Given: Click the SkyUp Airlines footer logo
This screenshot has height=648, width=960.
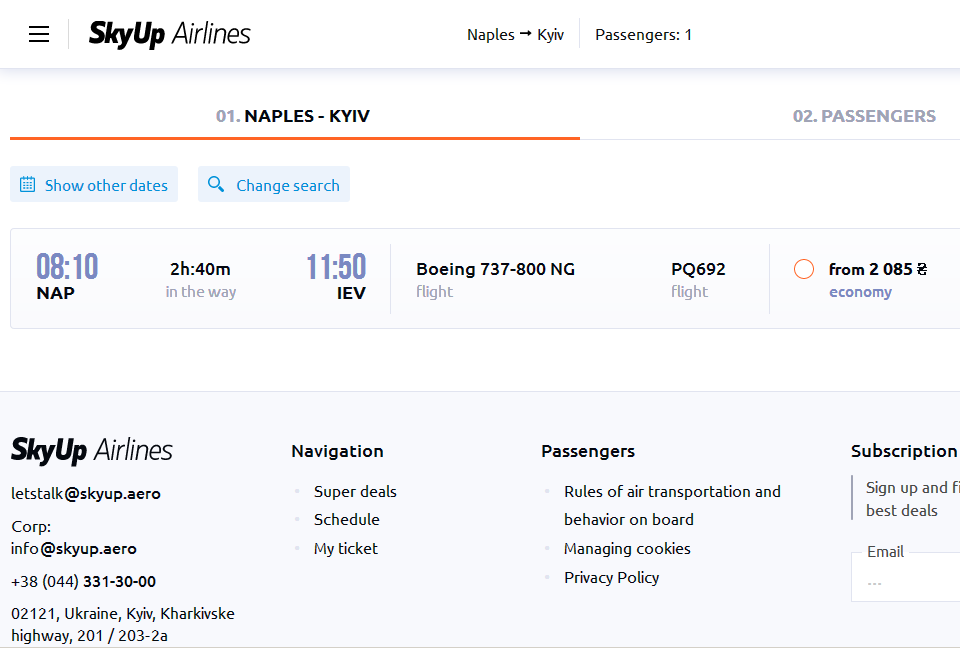Looking at the screenshot, I should pos(92,451).
